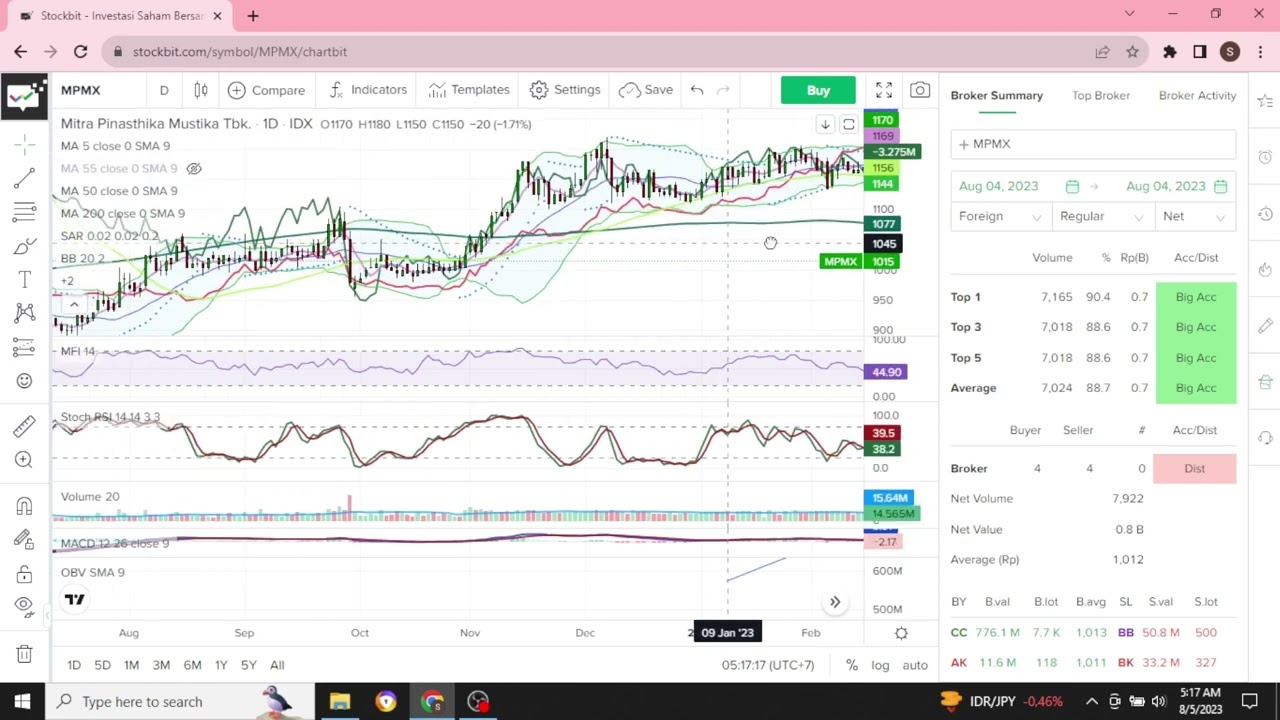Open the Indicators dialog
Image resolution: width=1280 pixels, height=720 pixels.
tap(368, 90)
